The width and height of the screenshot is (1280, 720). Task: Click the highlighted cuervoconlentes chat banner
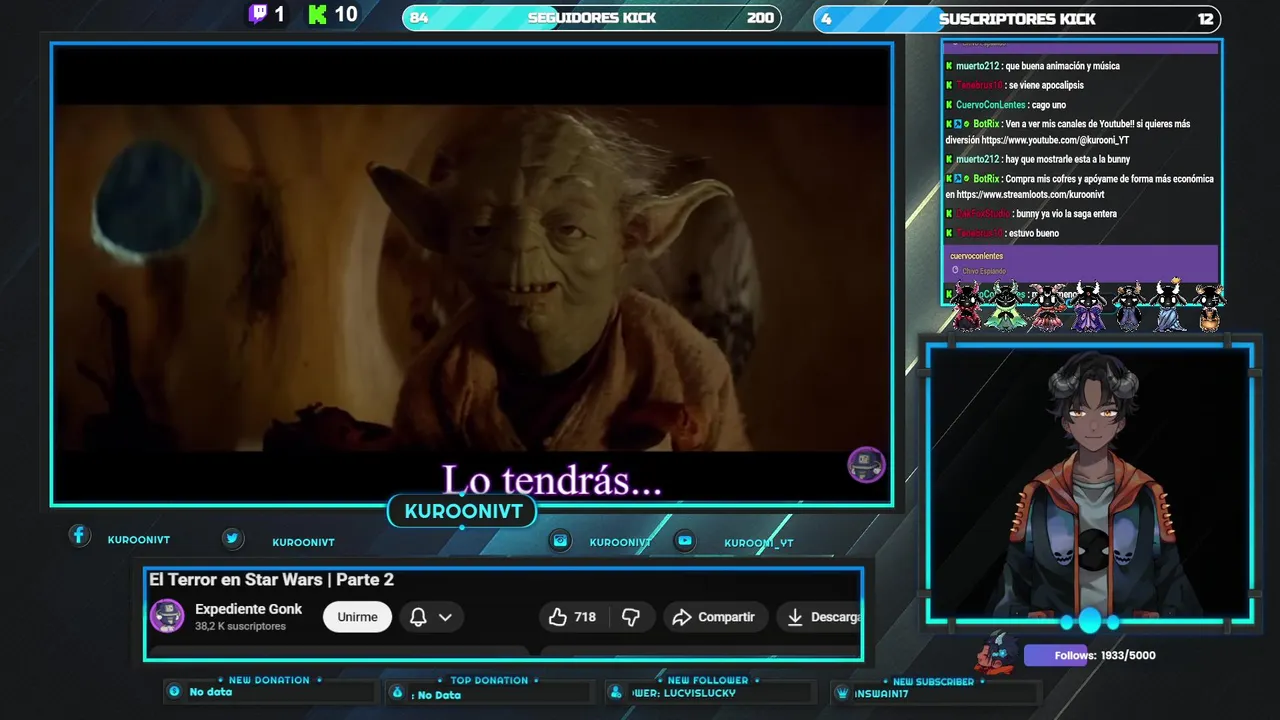point(1081,262)
